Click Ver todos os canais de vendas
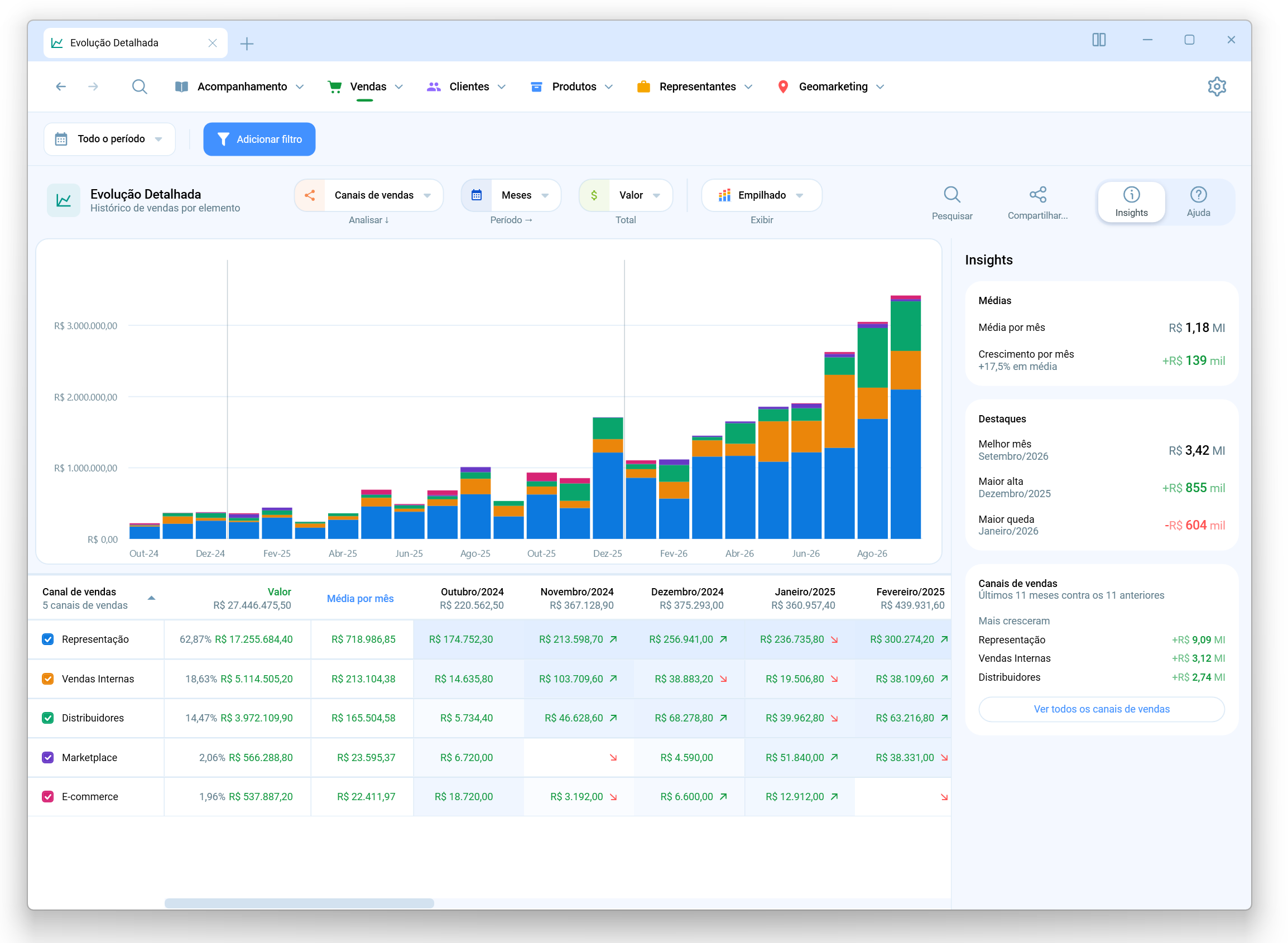 [1101, 709]
